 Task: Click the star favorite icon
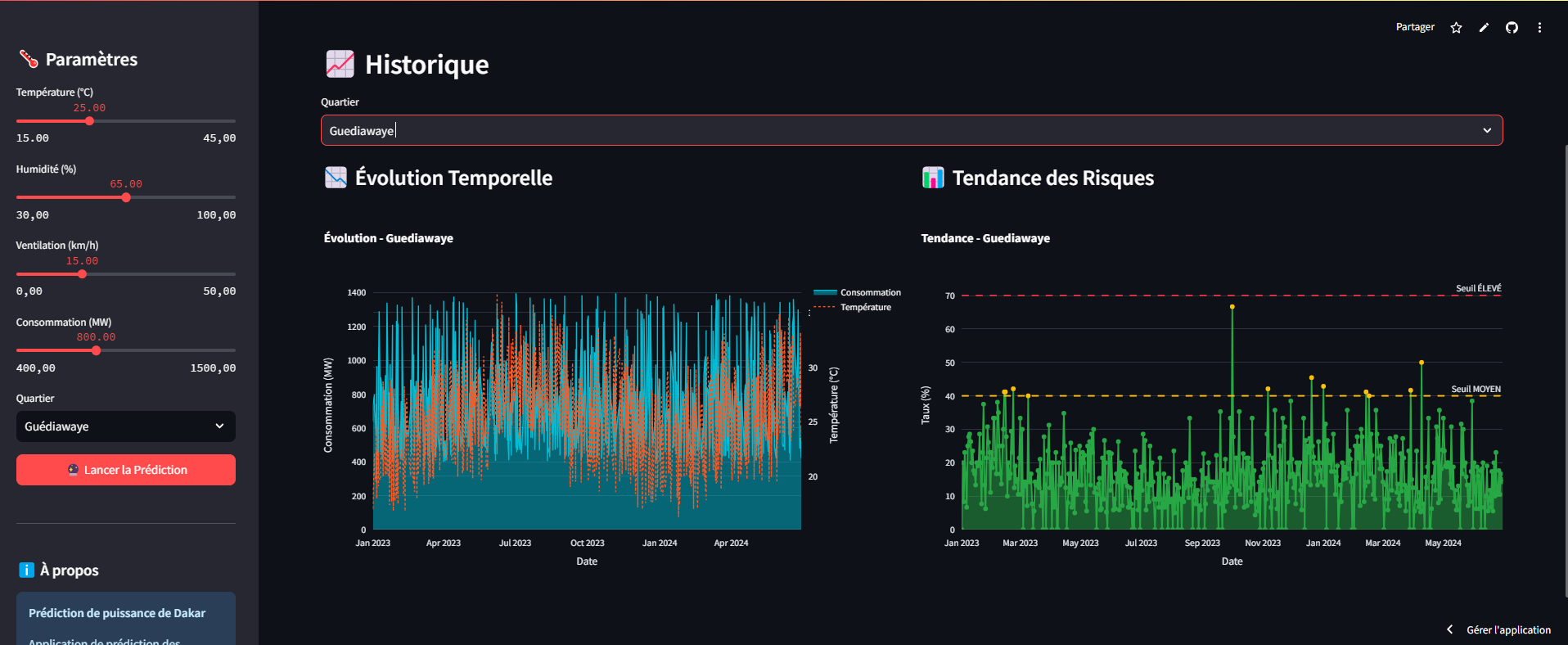tap(1456, 28)
